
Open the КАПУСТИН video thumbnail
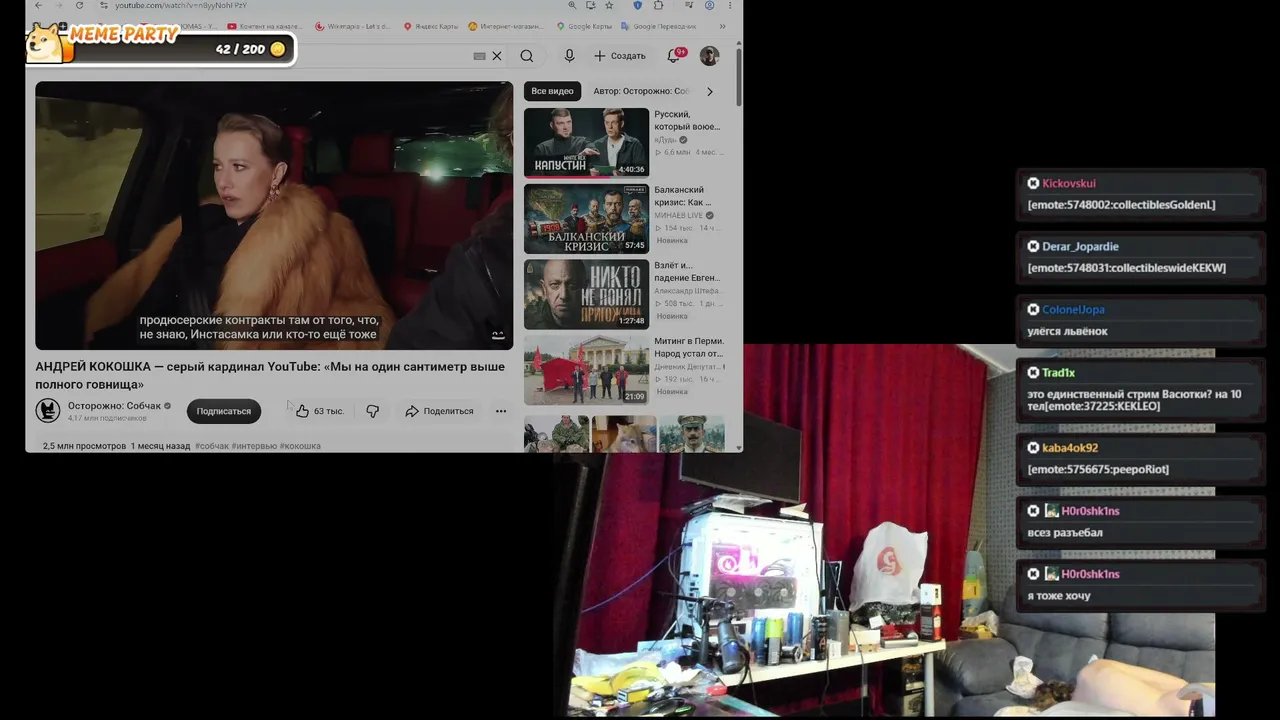(586, 142)
